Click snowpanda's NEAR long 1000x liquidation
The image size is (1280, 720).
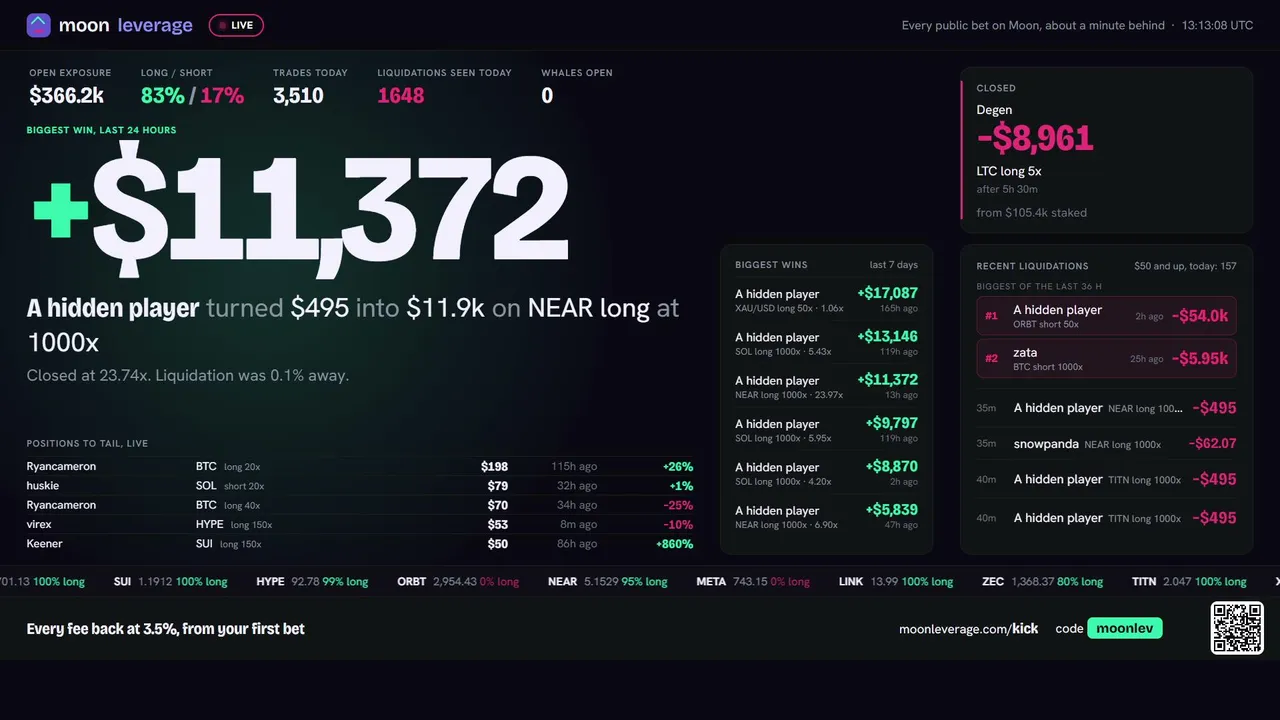coord(1106,444)
